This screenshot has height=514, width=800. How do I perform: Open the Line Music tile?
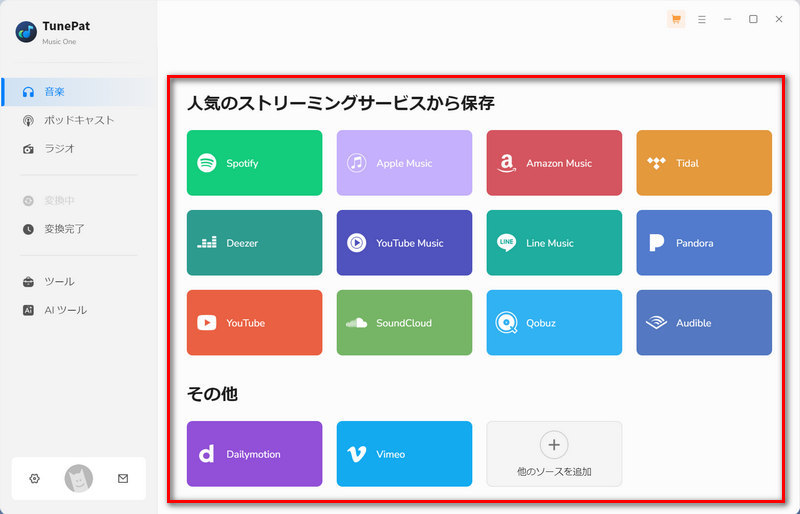(x=554, y=243)
